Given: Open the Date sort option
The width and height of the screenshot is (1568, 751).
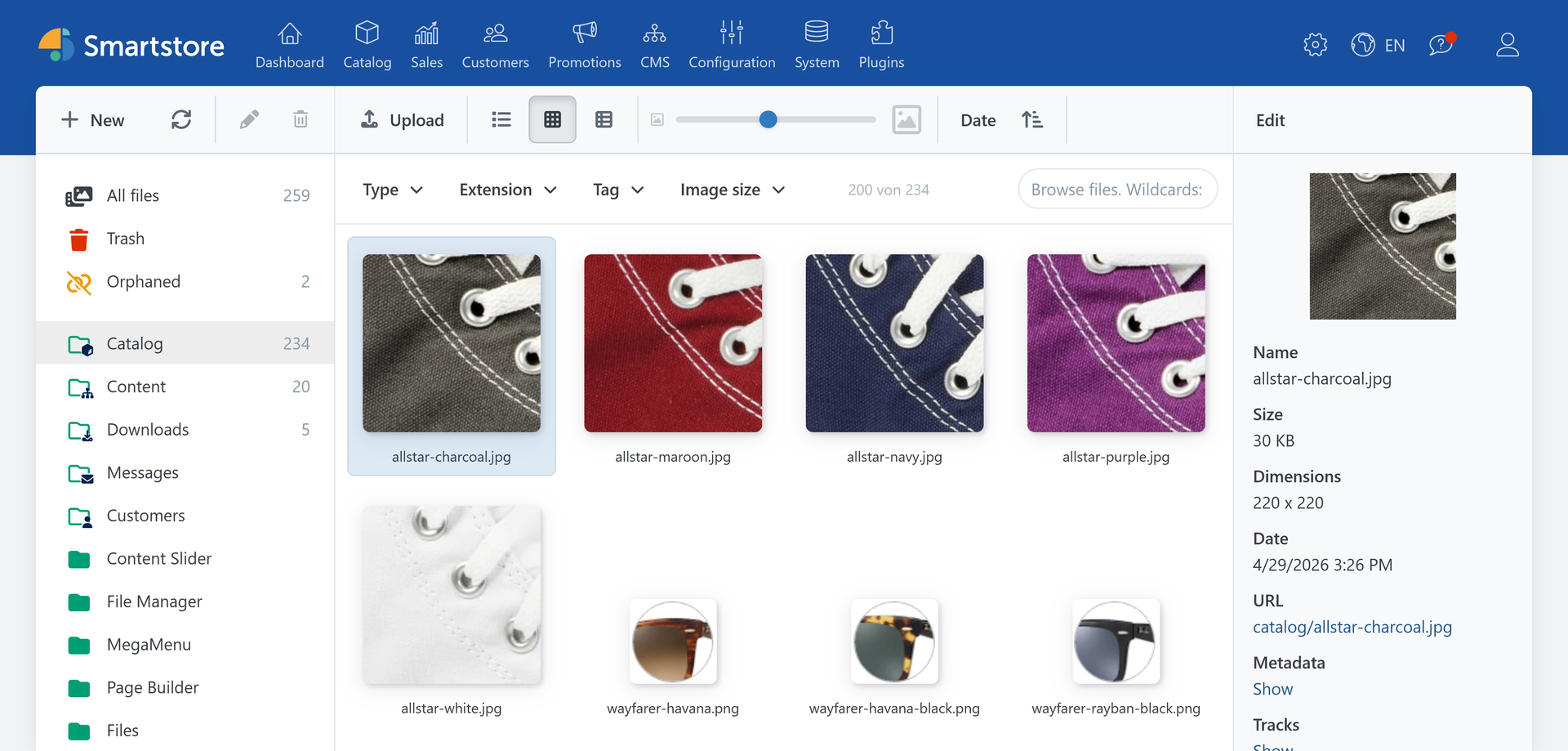Looking at the screenshot, I should tap(978, 120).
